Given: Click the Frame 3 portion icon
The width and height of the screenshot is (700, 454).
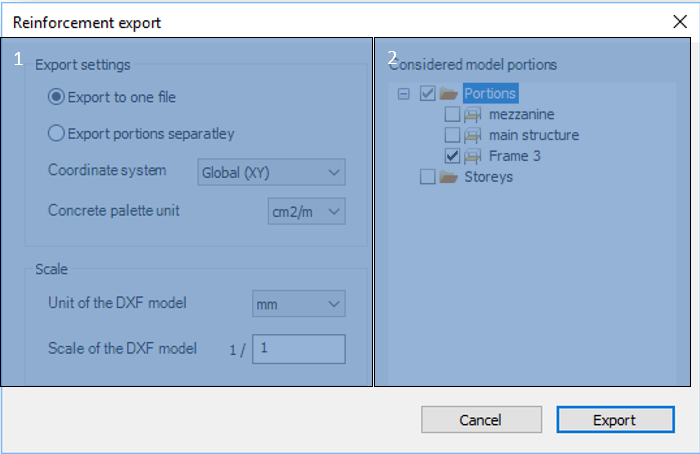Looking at the screenshot, I should [472, 156].
